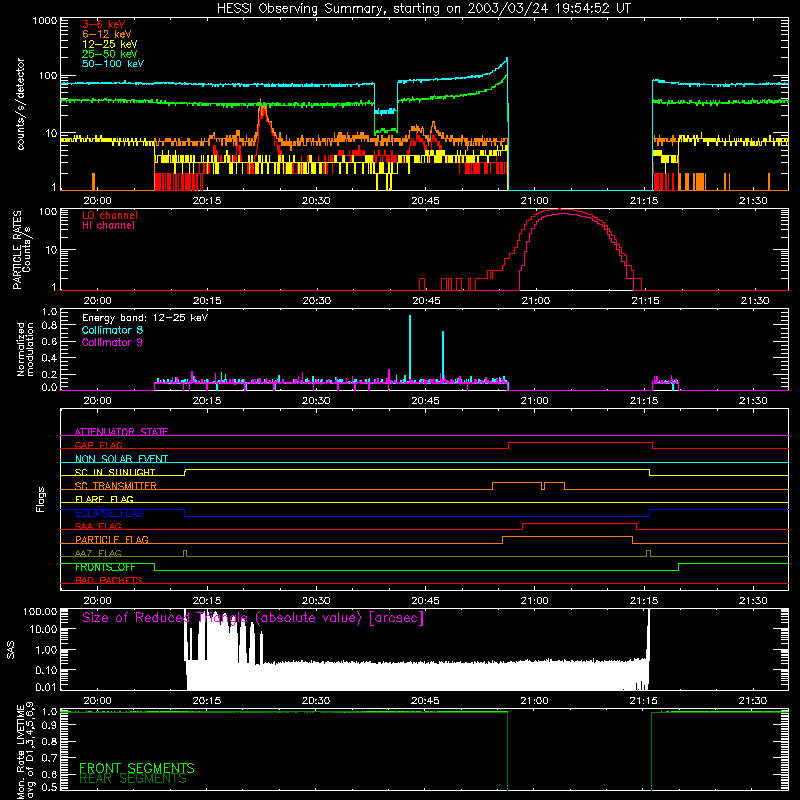Click the HI channel legend label

click(108, 225)
